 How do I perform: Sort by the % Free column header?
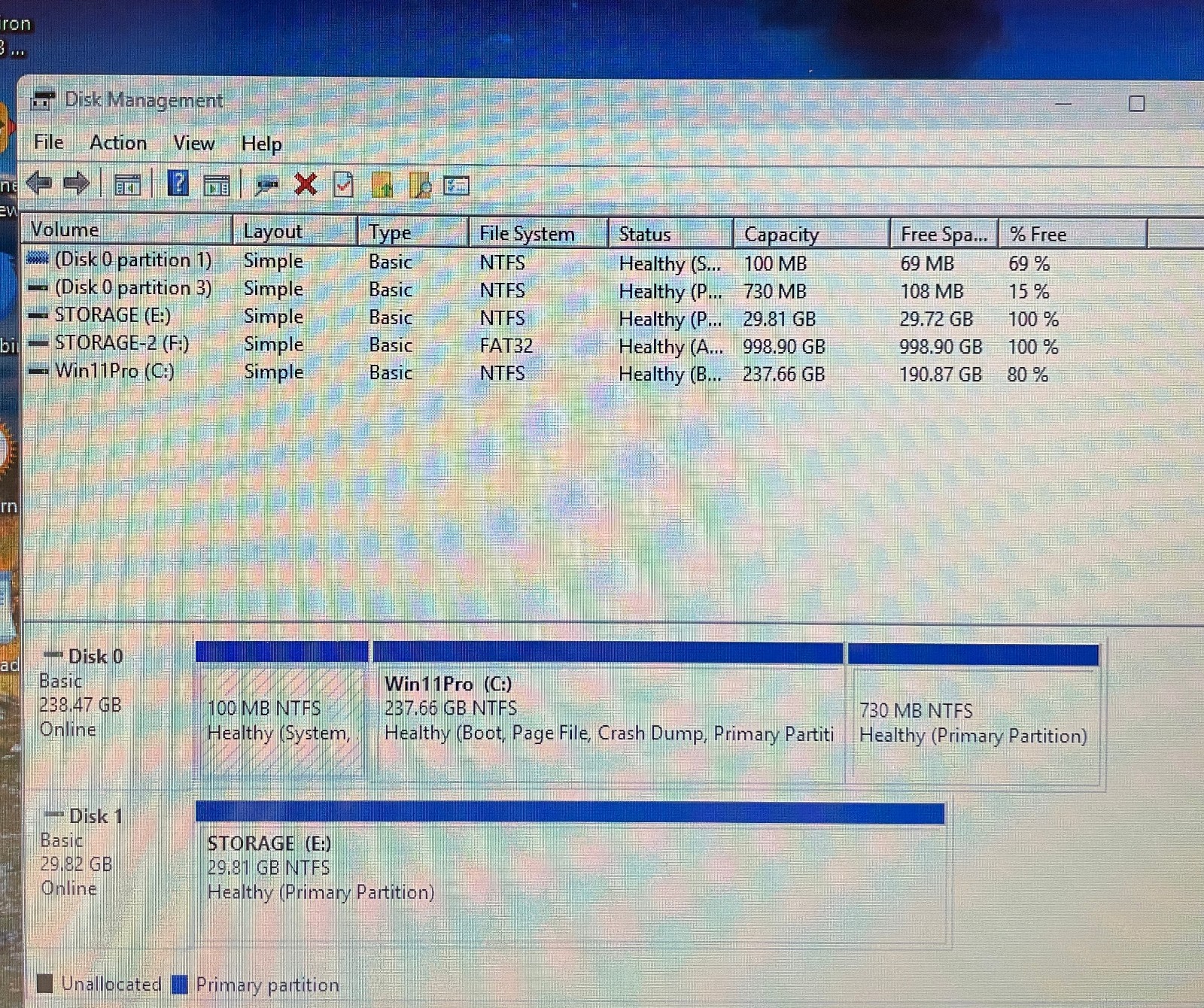pyautogui.click(x=1073, y=235)
